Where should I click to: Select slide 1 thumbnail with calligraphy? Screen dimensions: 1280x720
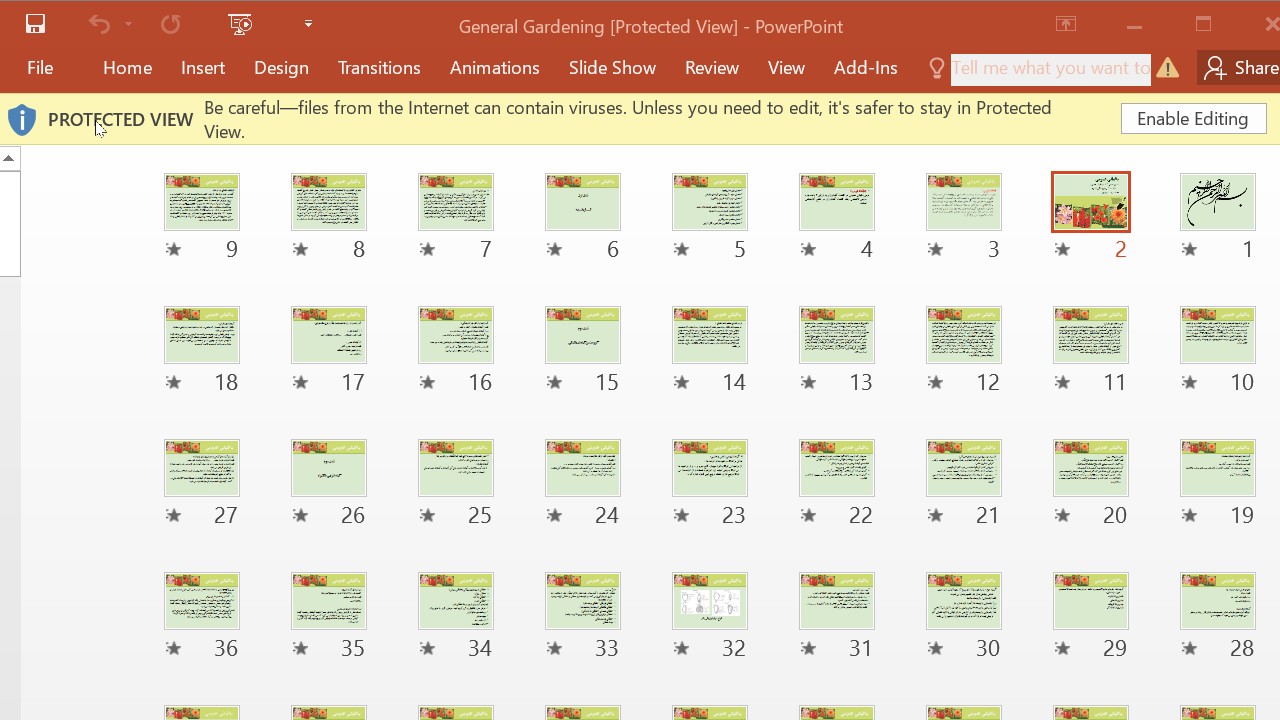tap(1217, 202)
